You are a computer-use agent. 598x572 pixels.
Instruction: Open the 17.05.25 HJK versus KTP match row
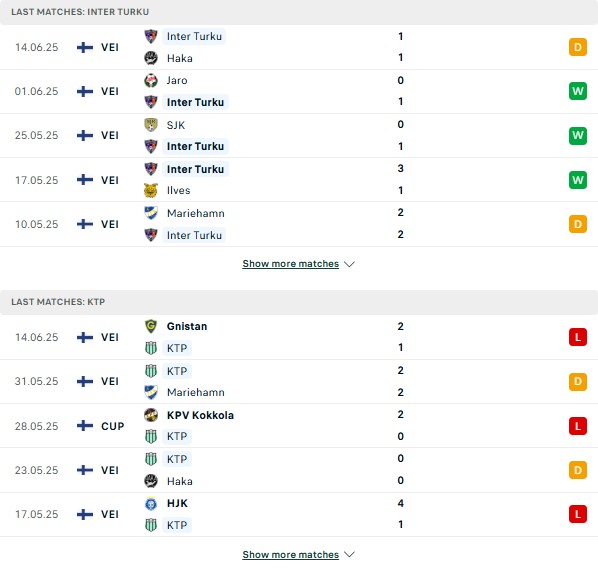pos(299,514)
